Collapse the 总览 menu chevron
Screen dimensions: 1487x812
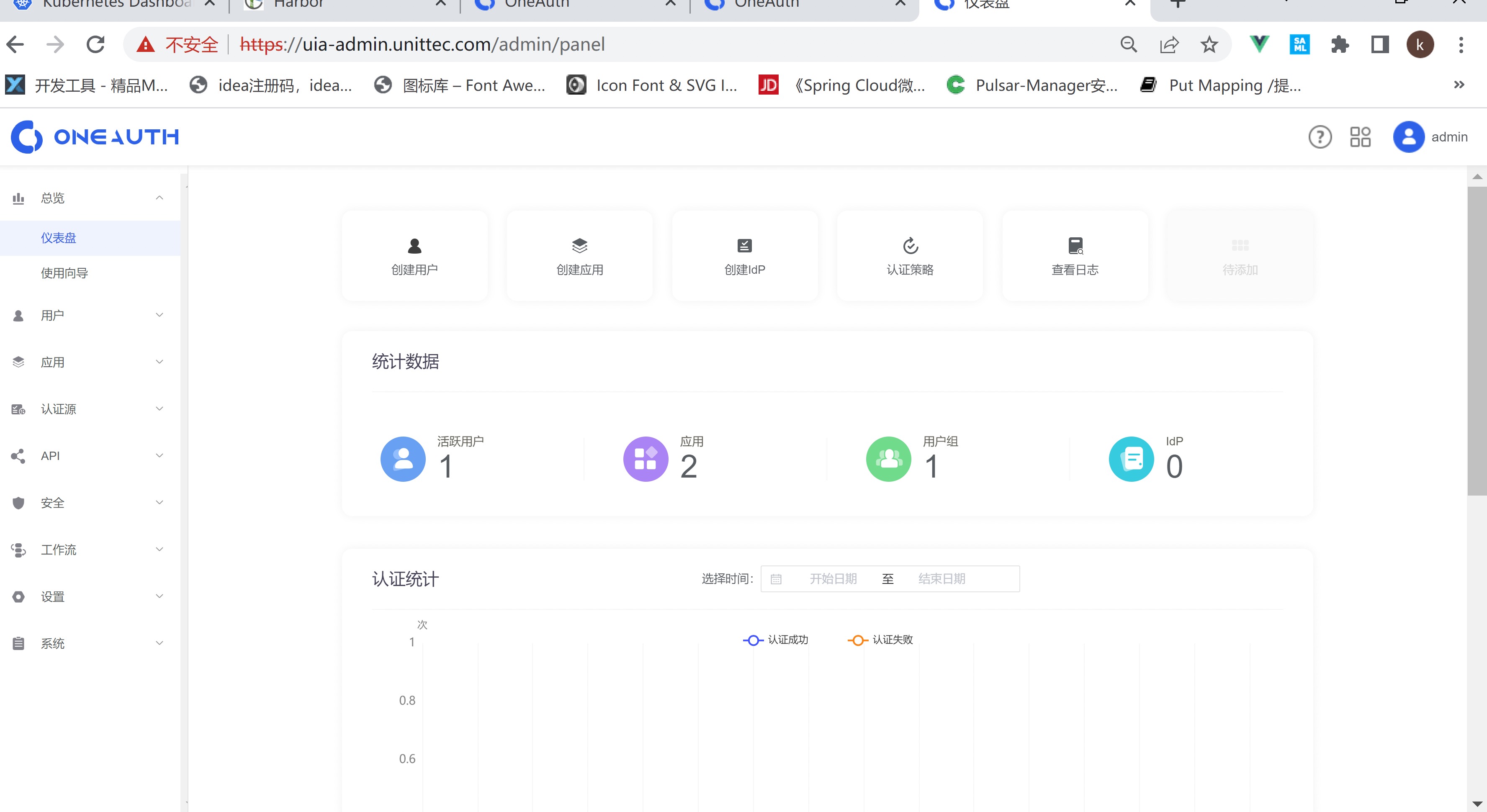pos(160,198)
